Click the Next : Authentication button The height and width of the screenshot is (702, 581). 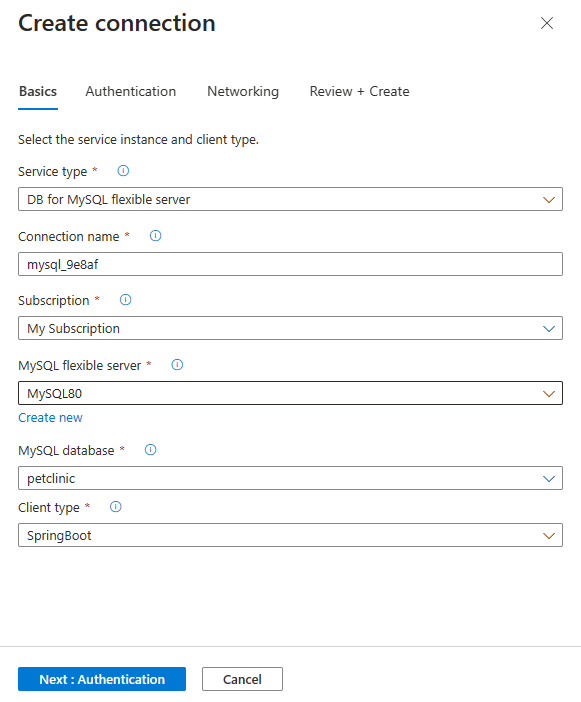102,679
